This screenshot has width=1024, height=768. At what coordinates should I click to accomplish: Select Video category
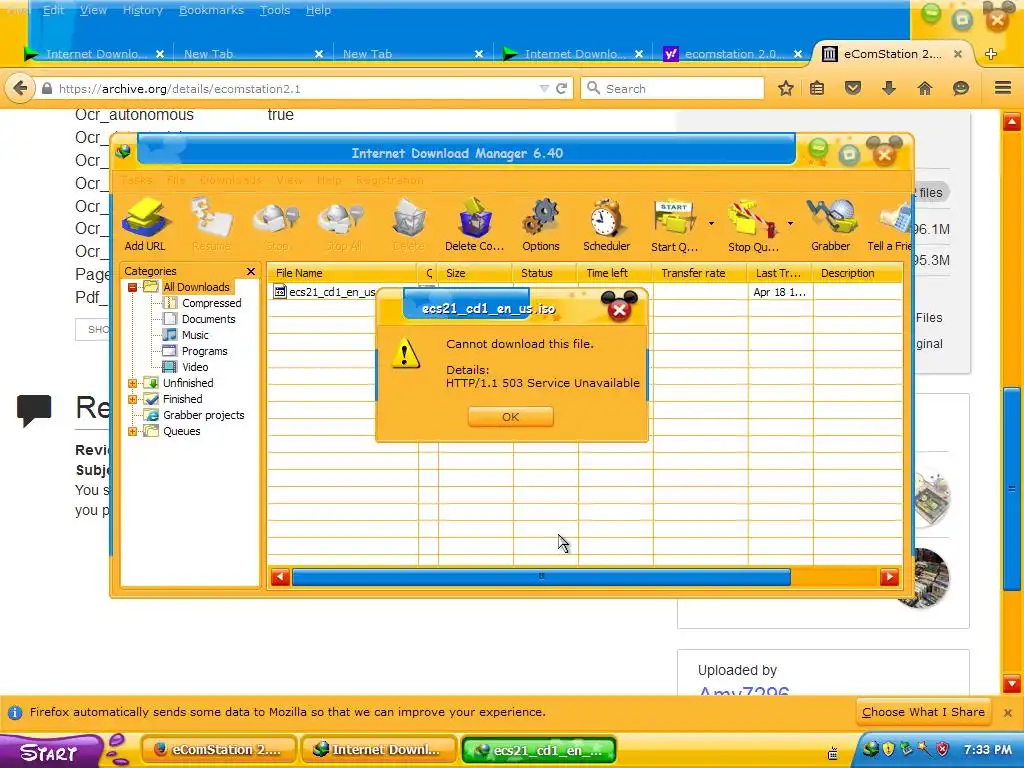click(195, 367)
